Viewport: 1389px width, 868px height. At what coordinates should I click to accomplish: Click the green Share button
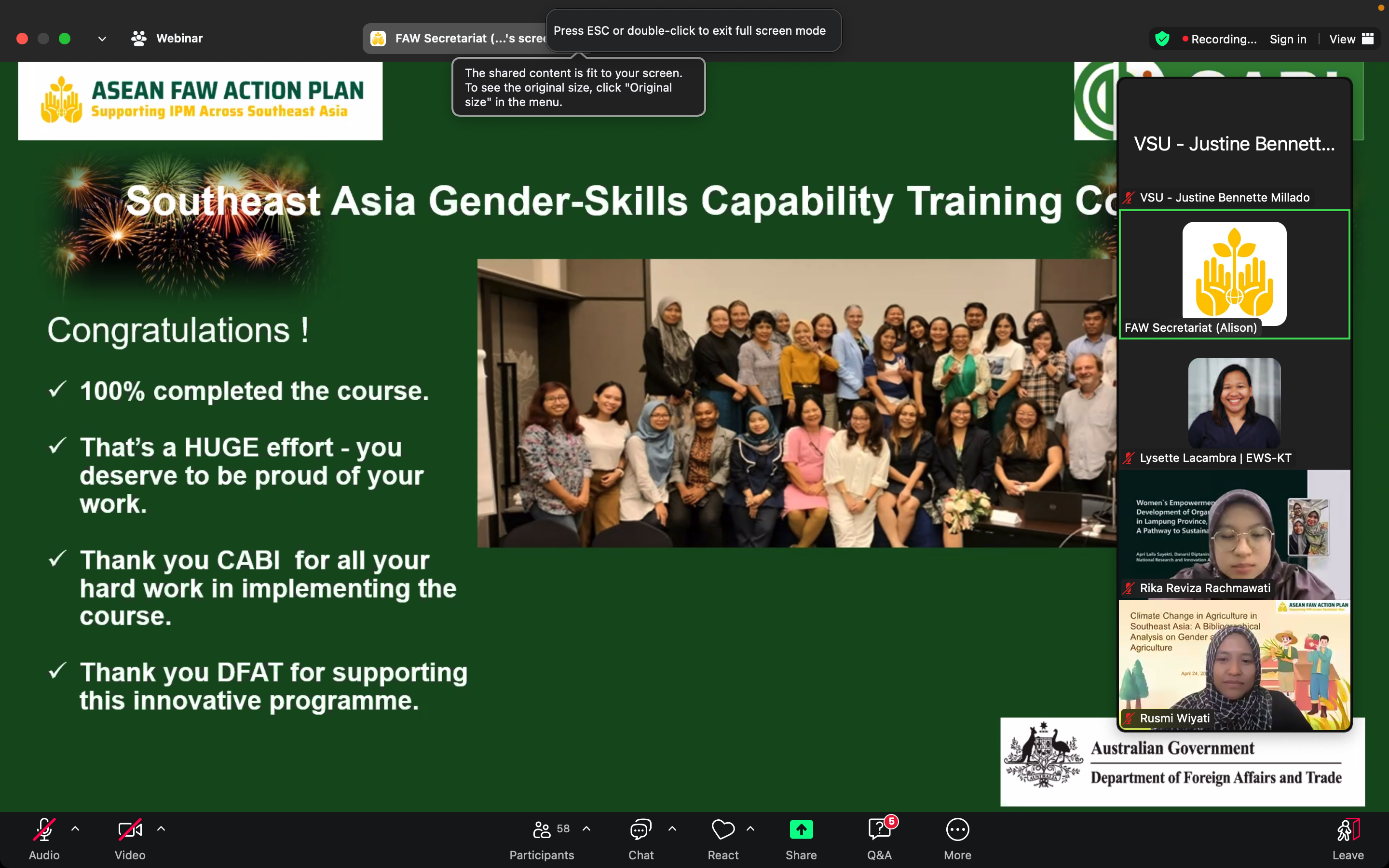pos(801,830)
